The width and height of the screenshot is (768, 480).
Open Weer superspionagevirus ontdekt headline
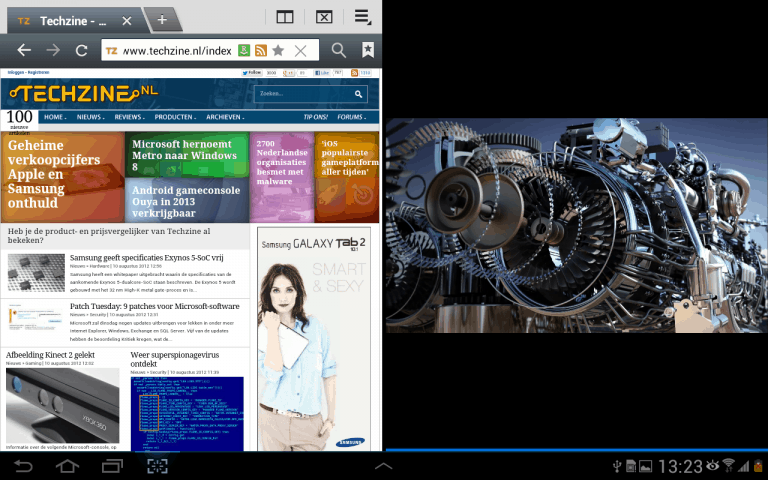point(175,359)
